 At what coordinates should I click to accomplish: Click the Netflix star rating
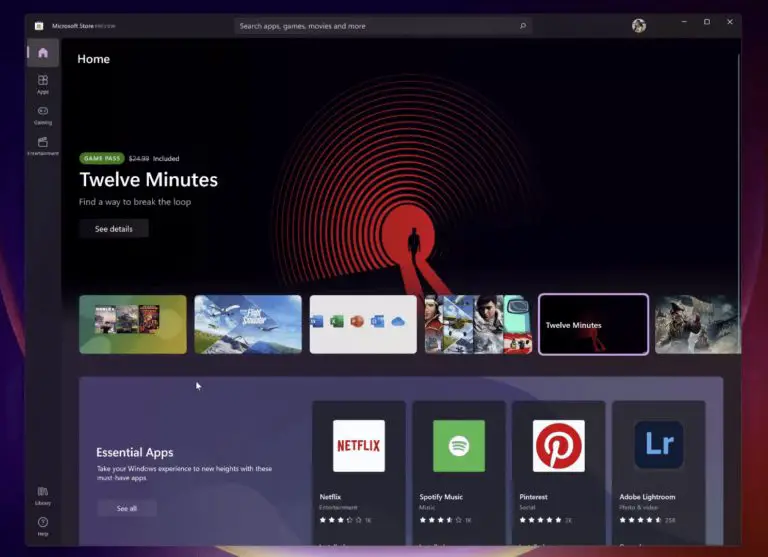pos(340,520)
